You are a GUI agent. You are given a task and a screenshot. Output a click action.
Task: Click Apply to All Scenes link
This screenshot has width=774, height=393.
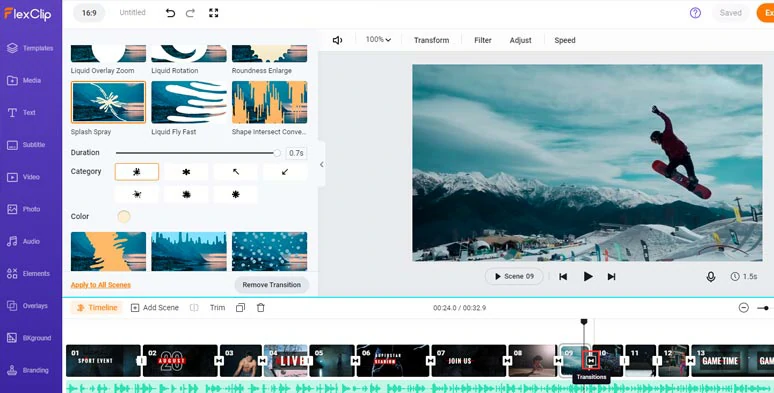point(101,285)
